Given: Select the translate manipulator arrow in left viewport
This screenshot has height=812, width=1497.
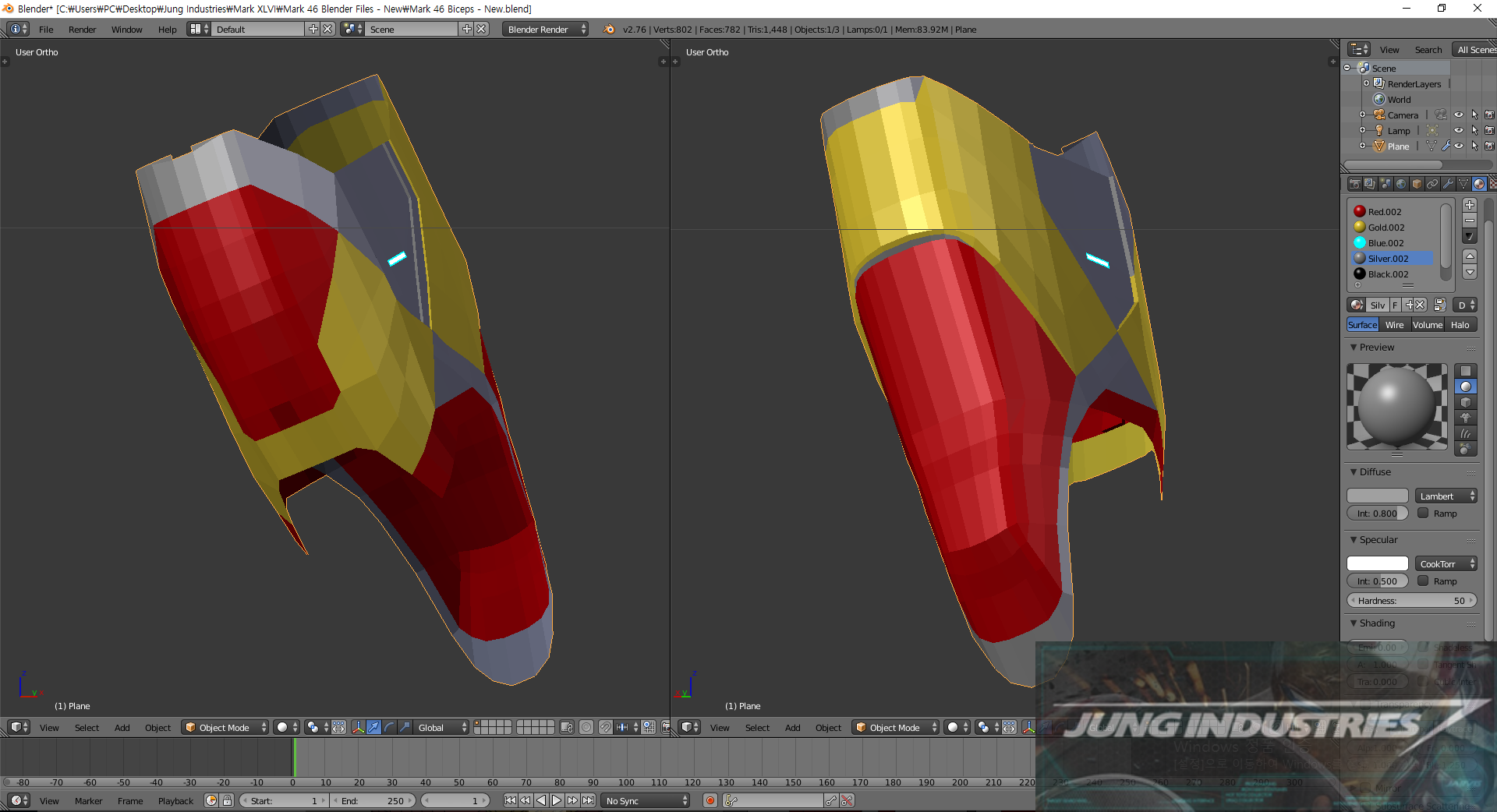Looking at the screenshot, I should point(373,727).
